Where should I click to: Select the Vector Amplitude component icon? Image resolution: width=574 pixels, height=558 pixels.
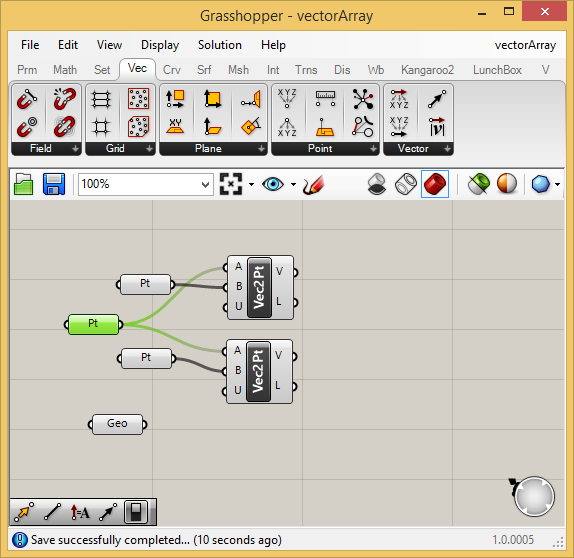pyautogui.click(x=436, y=126)
